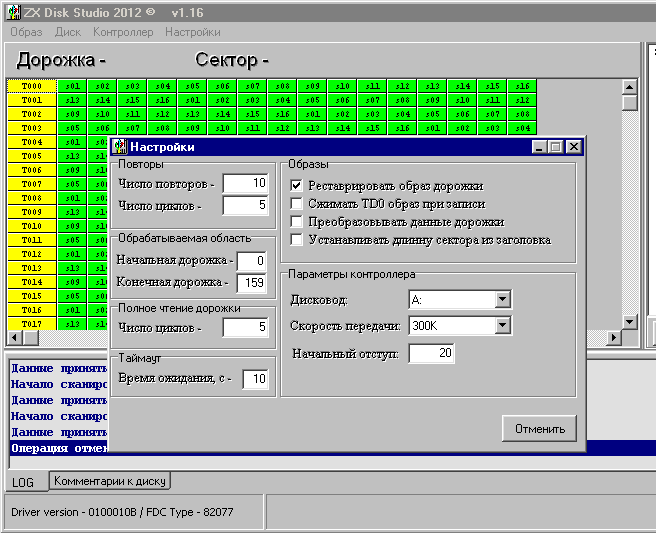Switch to Комментарии к диску tab
This screenshot has width=656, height=533.
click(110, 482)
